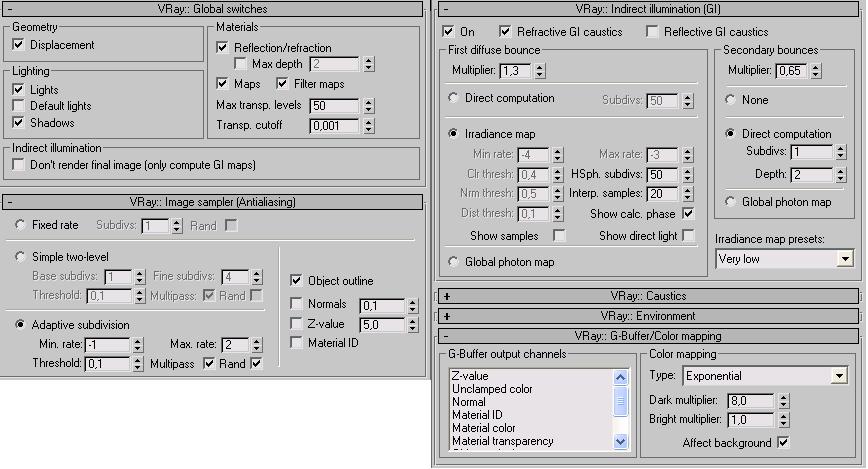Enable Default lights checkbox
This screenshot has width=868, height=469.
point(18,105)
